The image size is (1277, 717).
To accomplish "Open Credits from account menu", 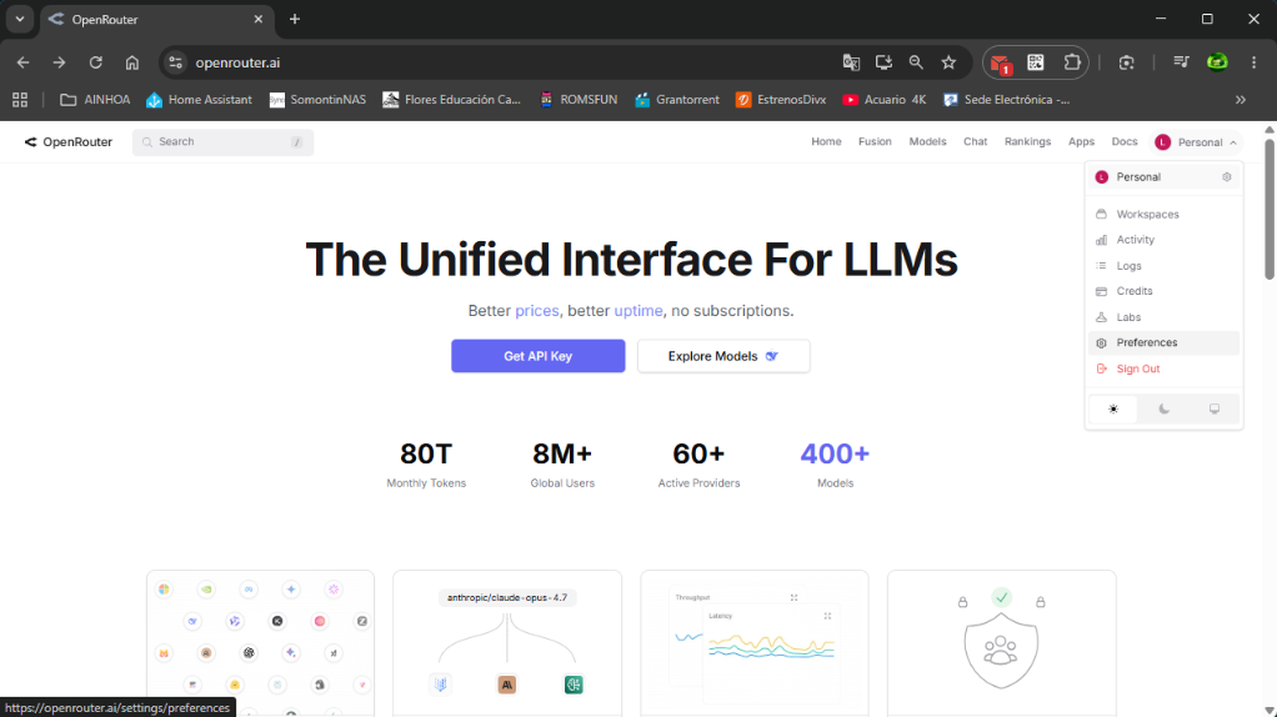I will pyautogui.click(x=1164, y=291).
